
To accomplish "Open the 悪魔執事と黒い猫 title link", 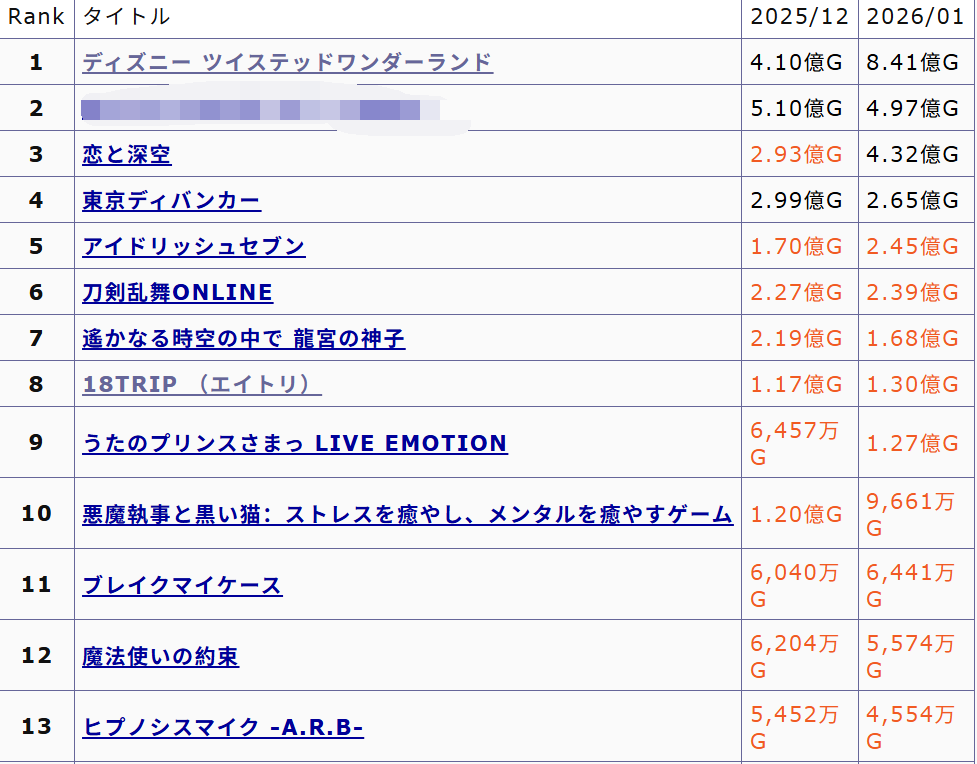I will [x=407, y=514].
